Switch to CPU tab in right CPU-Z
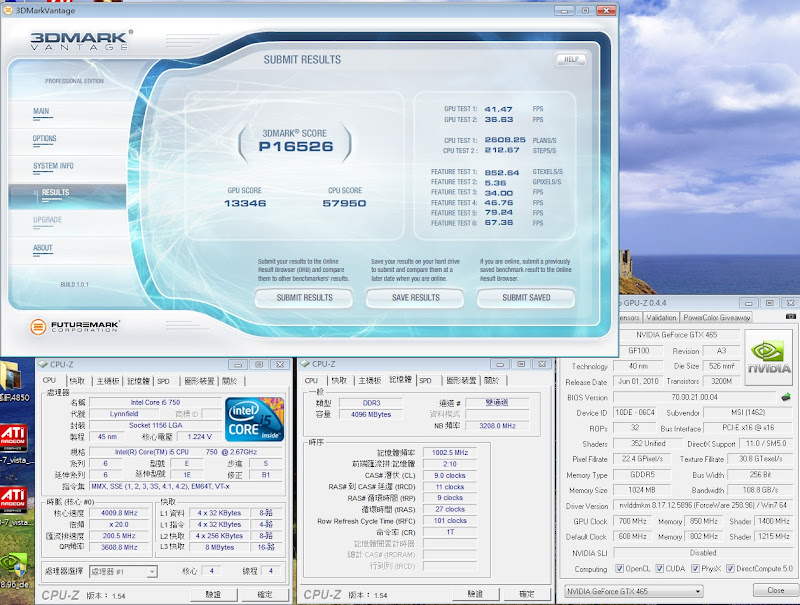 311,381
